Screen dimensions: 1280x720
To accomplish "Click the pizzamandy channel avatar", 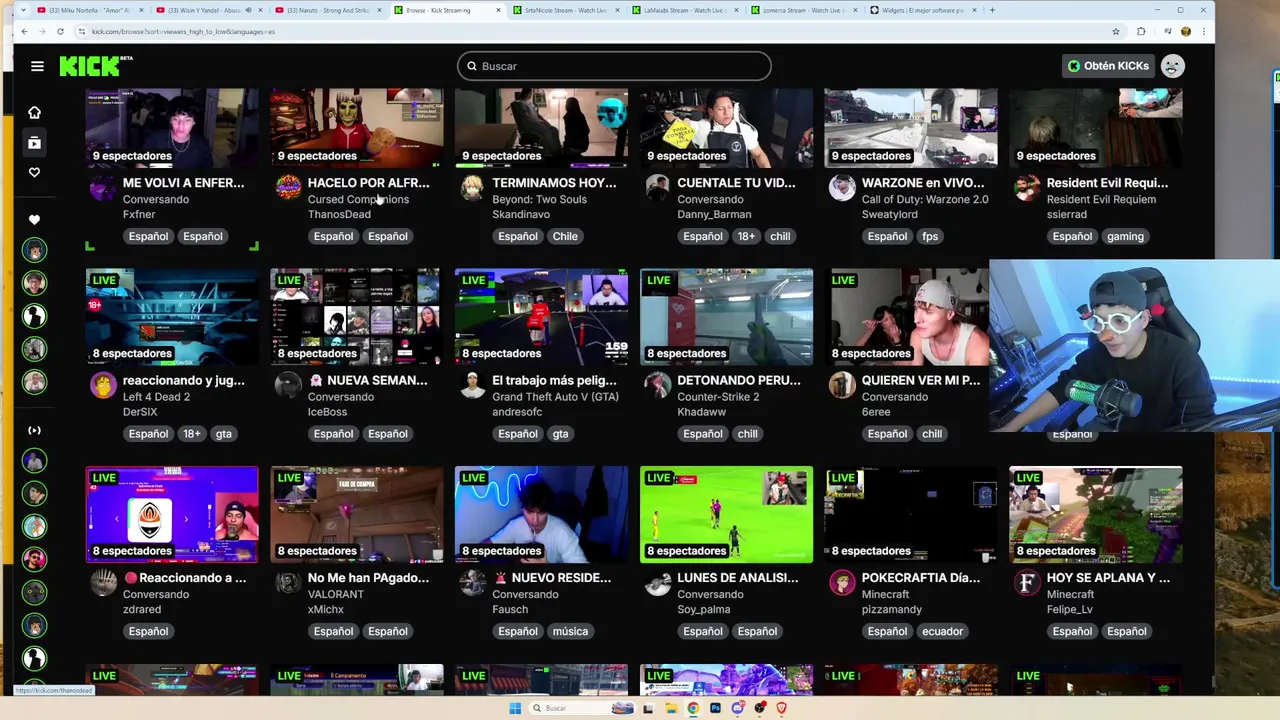I will click(x=842, y=582).
